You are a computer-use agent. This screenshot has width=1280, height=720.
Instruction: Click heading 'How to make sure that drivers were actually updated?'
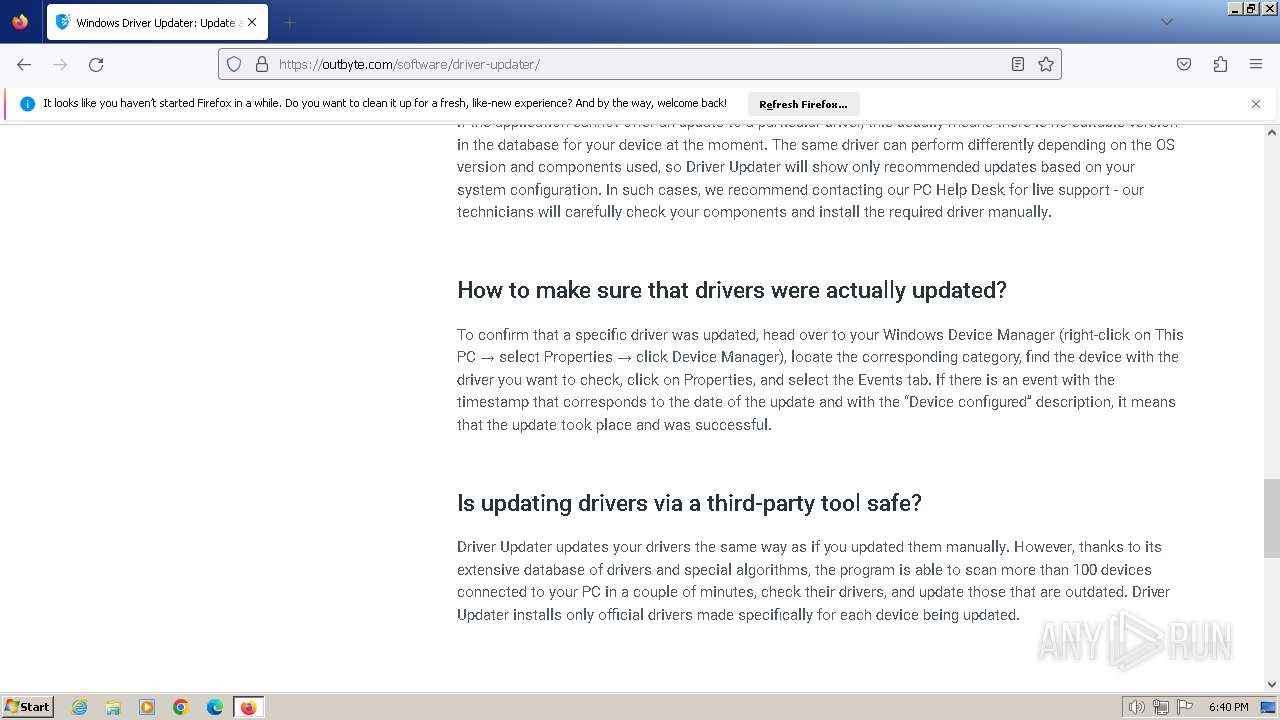tap(732, 290)
